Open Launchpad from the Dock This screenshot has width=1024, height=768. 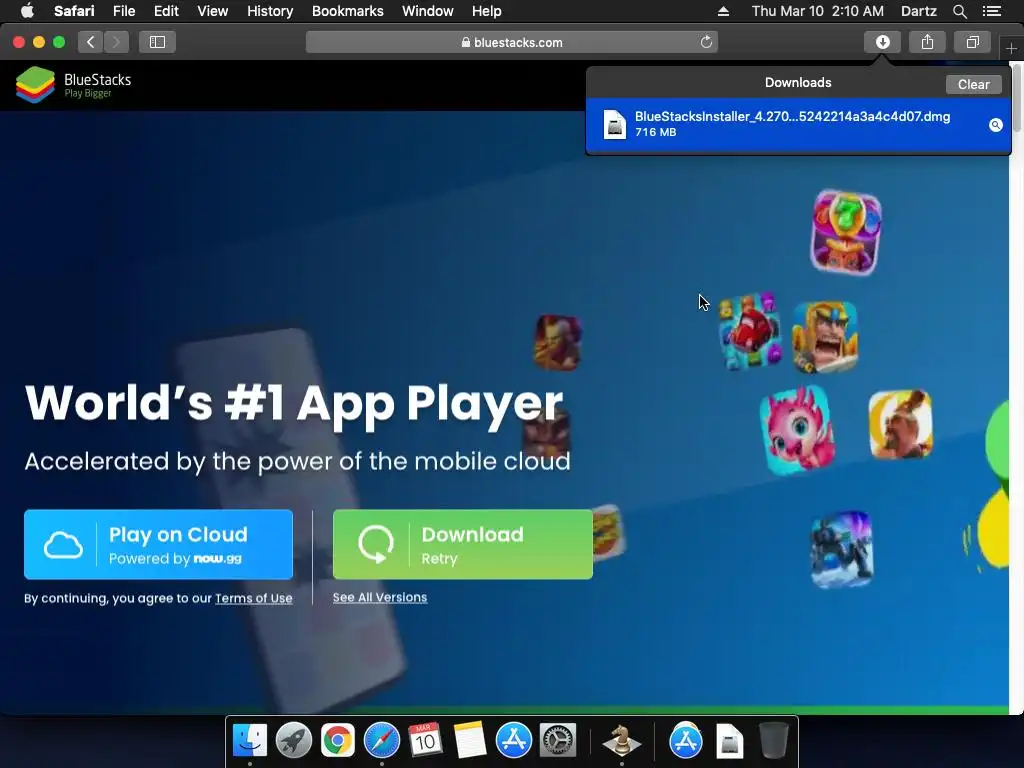[294, 741]
